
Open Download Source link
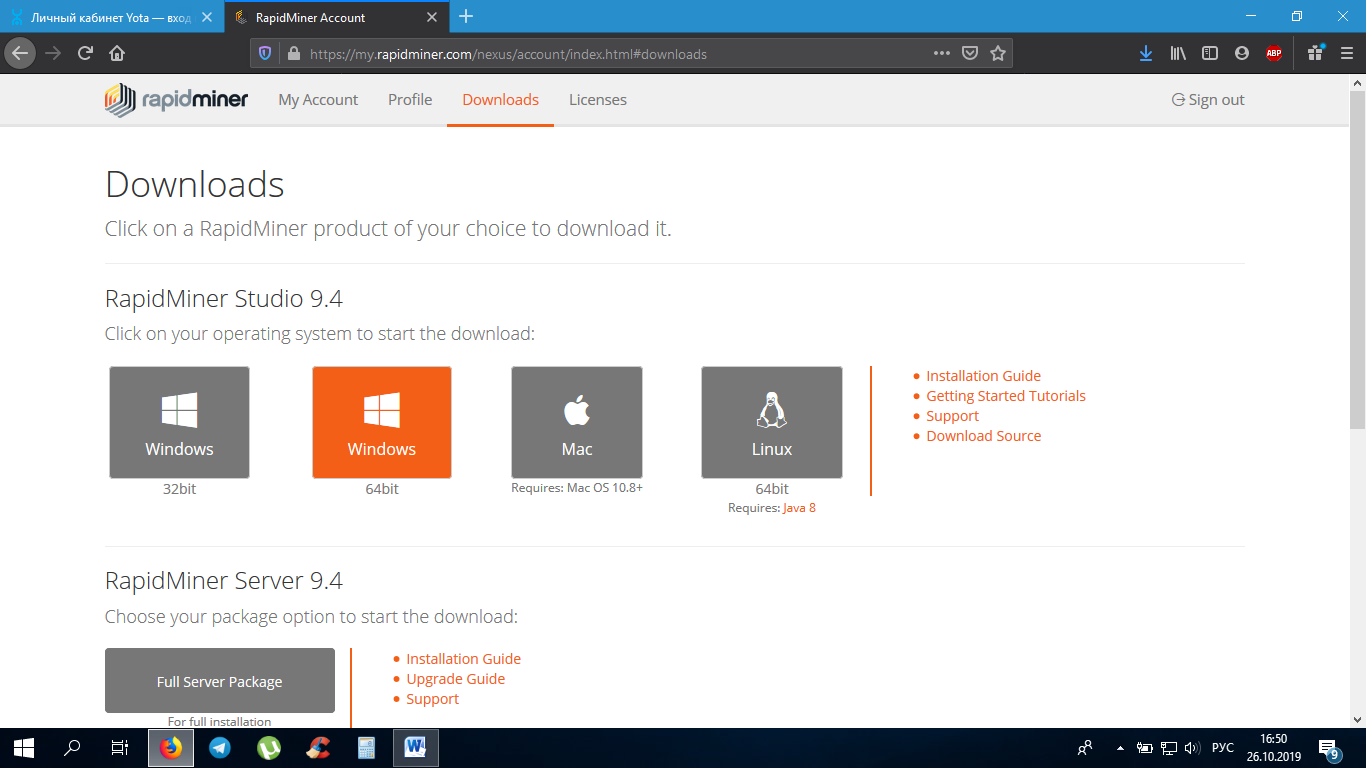983,436
